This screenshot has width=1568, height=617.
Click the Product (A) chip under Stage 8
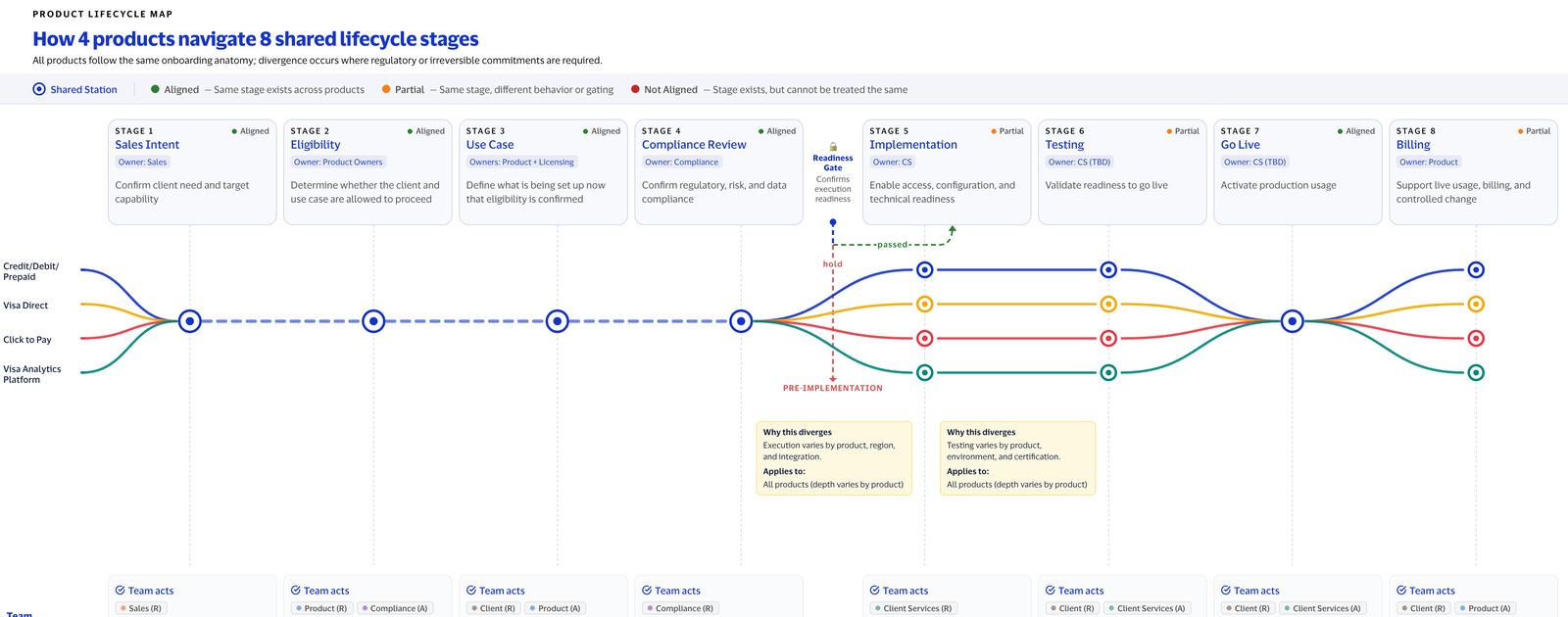pos(1486,608)
